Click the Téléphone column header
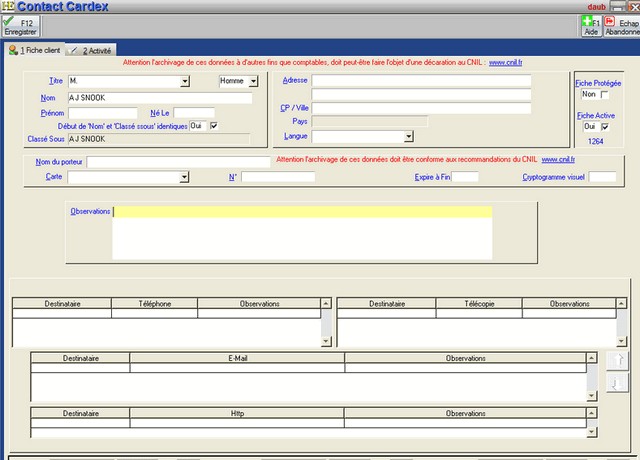The width and height of the screenshot is (640, 460). click(x=154, y=304)
